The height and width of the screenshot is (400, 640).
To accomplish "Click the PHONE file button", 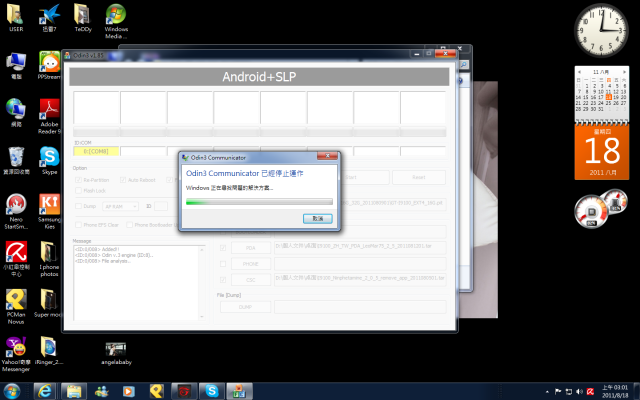I will [251, 264].
